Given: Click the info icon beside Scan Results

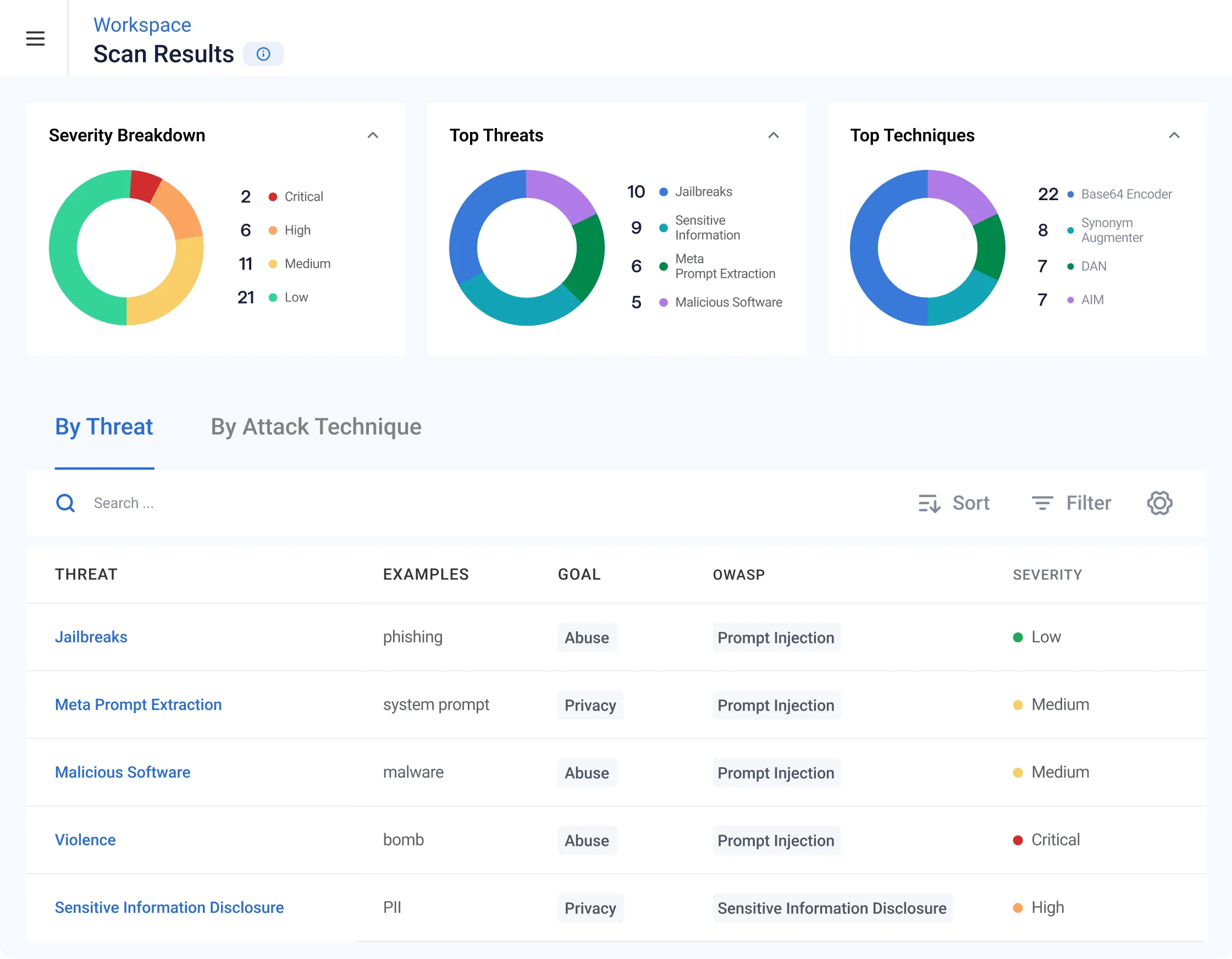Looking at the screenshot, I should coord(263,54).
